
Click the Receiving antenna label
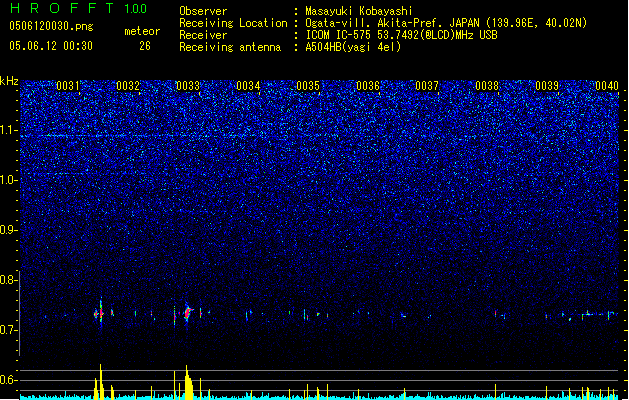click(230, 47)
